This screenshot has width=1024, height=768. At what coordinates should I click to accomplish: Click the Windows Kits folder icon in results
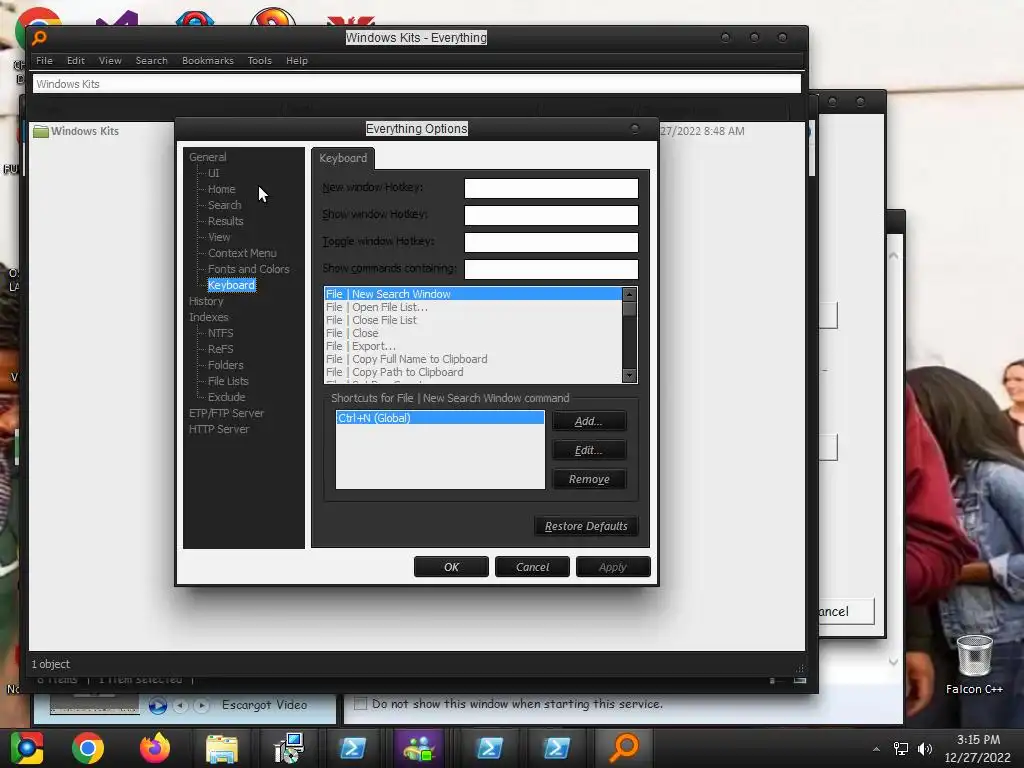41,131
